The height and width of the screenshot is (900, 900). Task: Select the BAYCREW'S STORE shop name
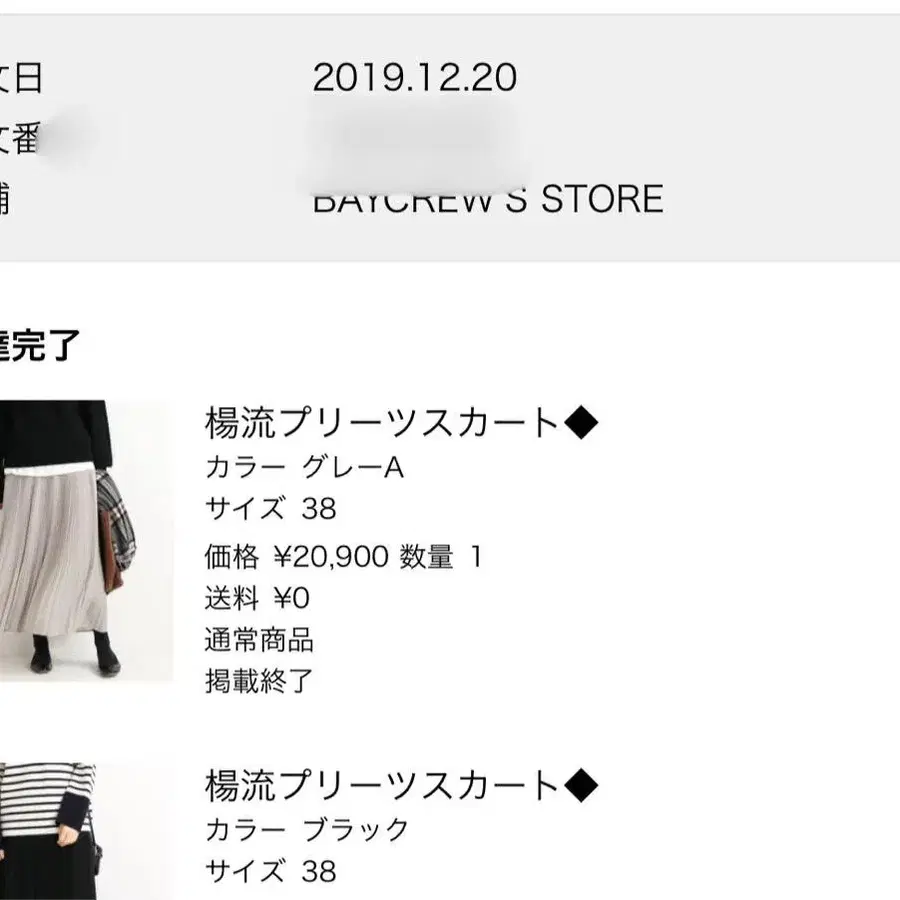[488, 199]
